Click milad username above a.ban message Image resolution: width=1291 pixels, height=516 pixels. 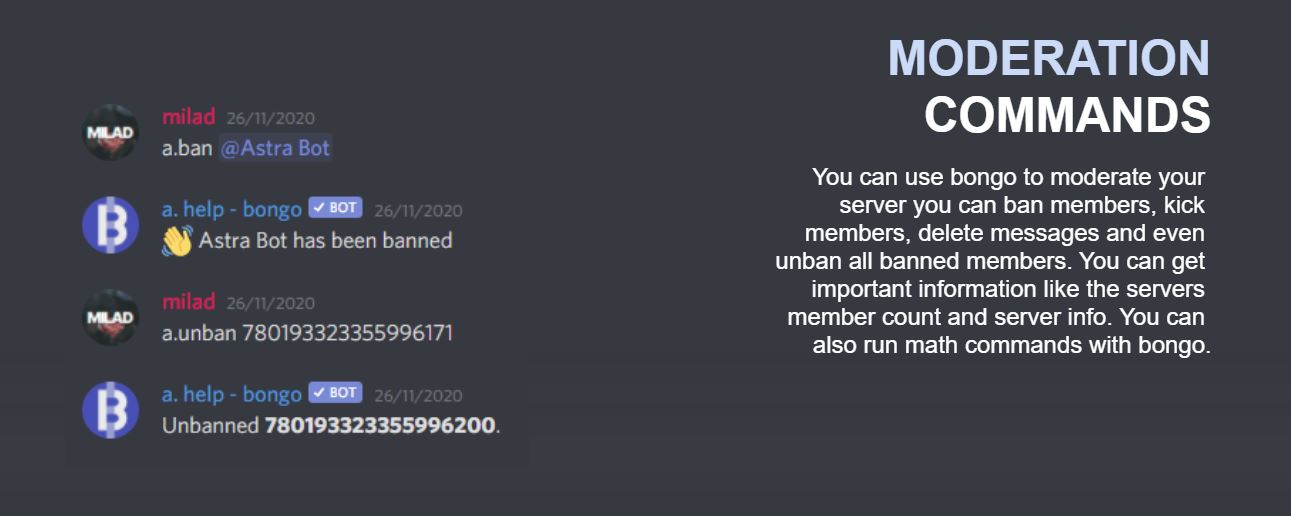point(188,117)
